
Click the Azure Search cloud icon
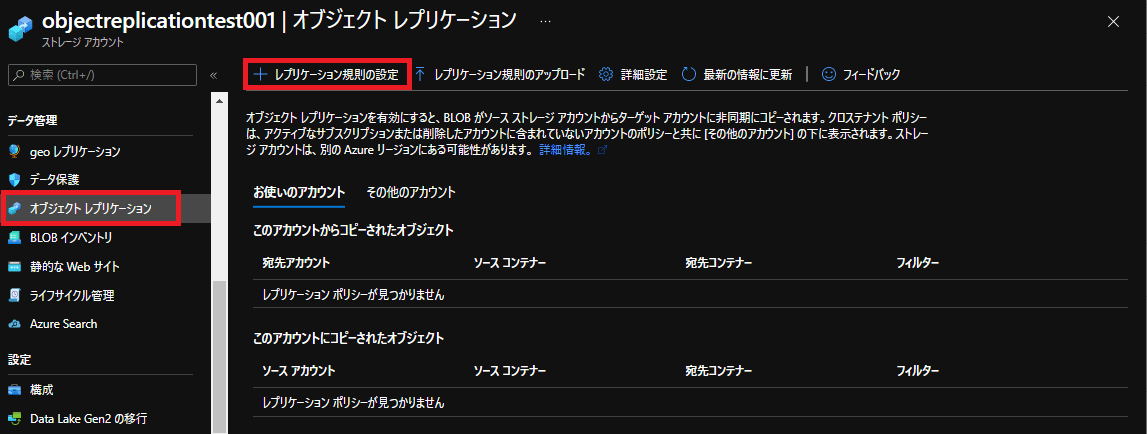coord(15,323)
